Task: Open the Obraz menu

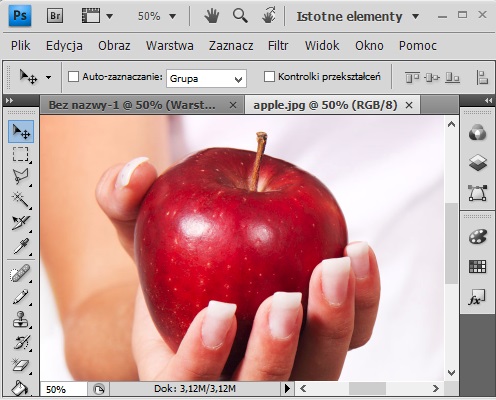Action: tap(114, 46)
